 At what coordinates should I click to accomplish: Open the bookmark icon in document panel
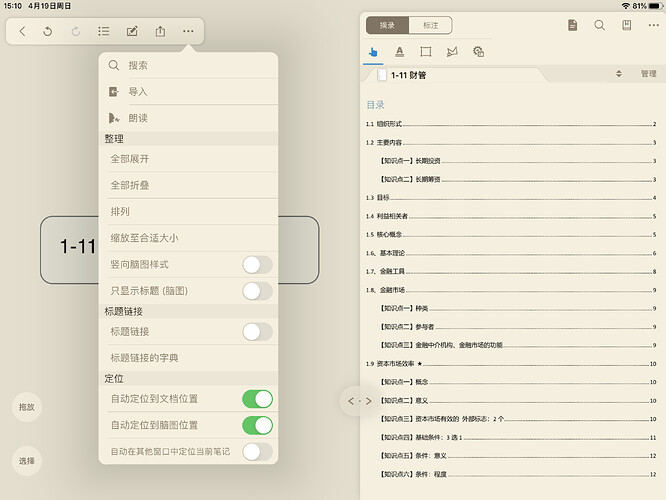pos(626,25)
